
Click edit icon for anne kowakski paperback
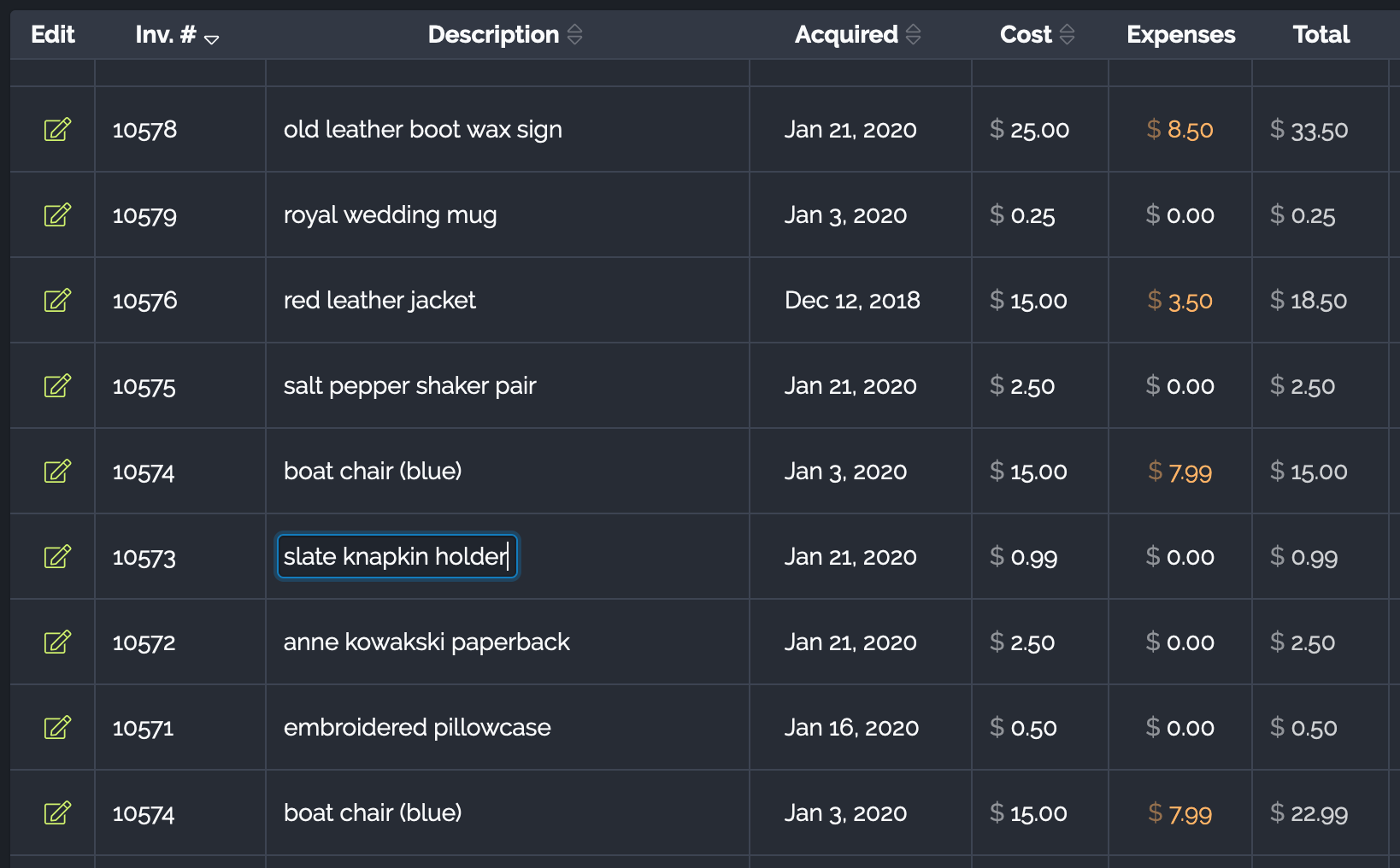57,642
